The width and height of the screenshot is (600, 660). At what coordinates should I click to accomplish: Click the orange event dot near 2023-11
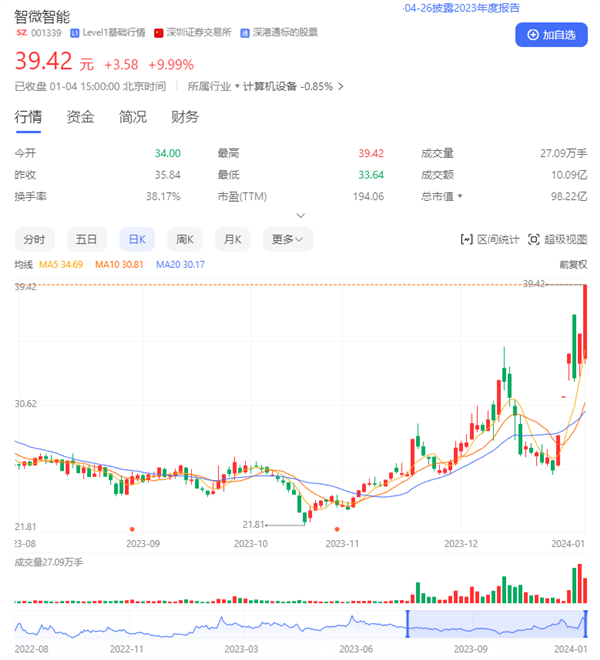point(339,528)
